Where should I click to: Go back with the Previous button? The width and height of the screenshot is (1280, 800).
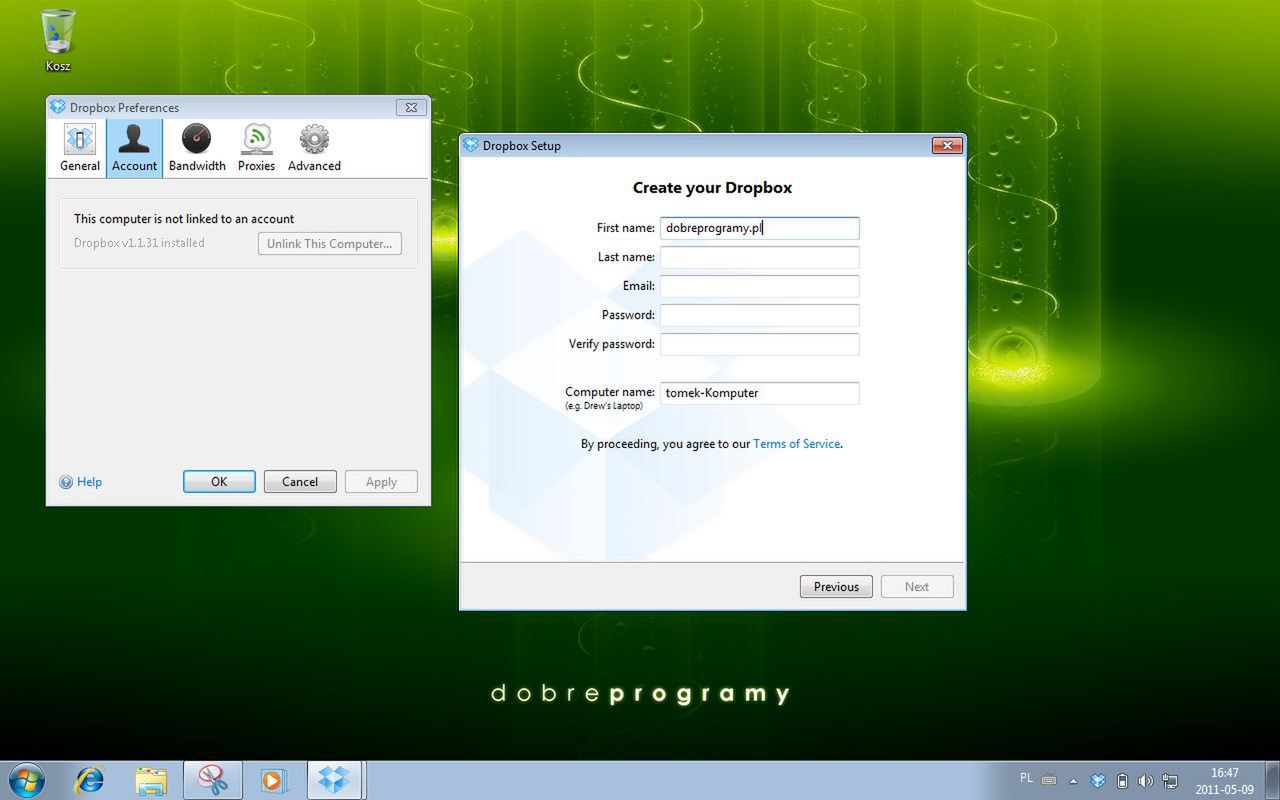[x=836, y=587]
